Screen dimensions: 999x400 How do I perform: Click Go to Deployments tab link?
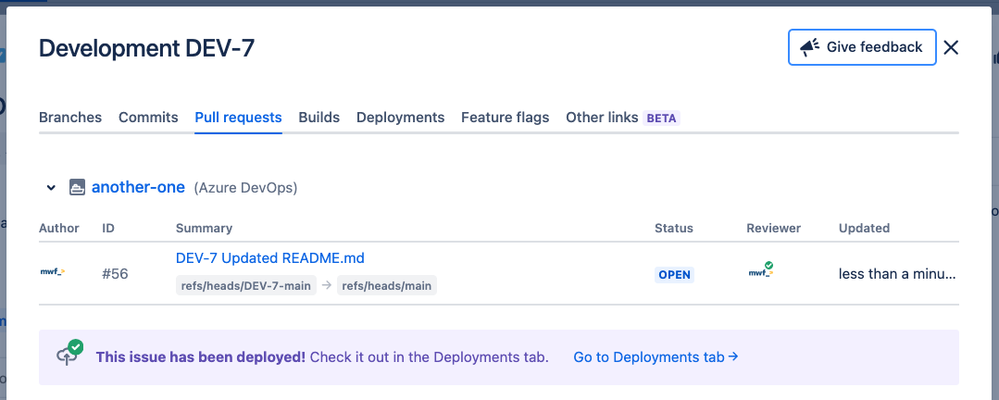[656, 357]
